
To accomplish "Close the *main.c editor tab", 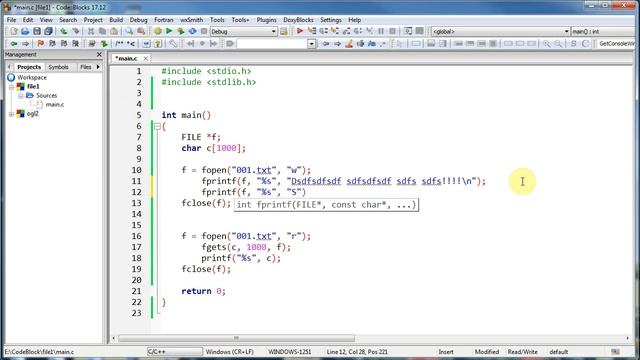I will (145, 58).
